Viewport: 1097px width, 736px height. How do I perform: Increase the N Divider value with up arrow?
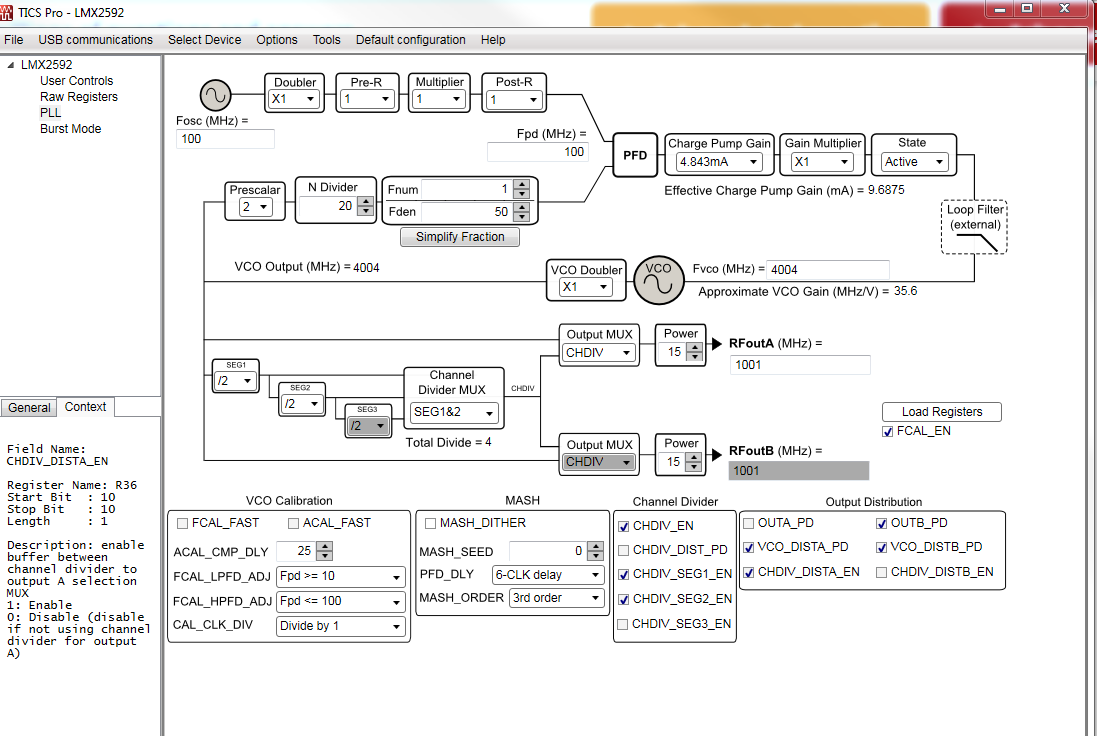click(365, 201)
